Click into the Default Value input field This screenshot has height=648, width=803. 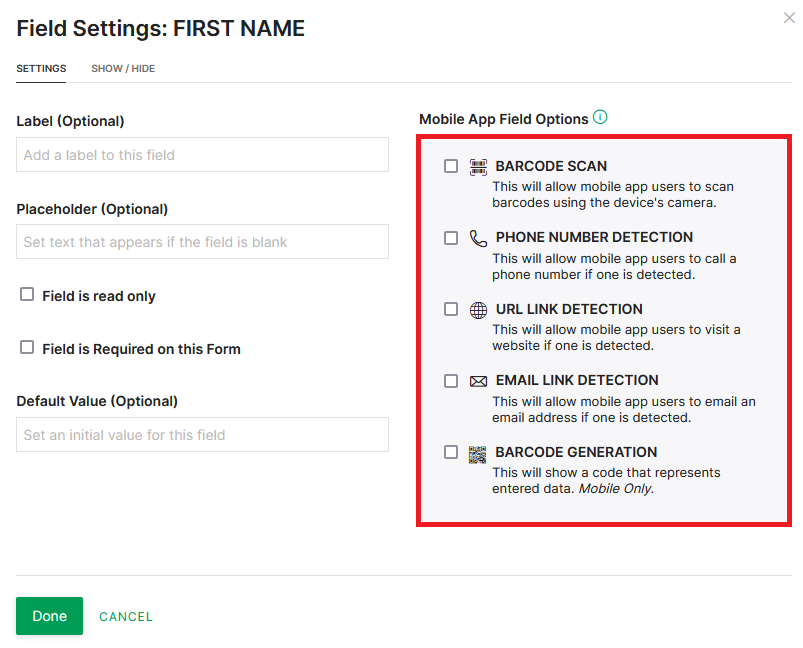[x=202, y=434]
